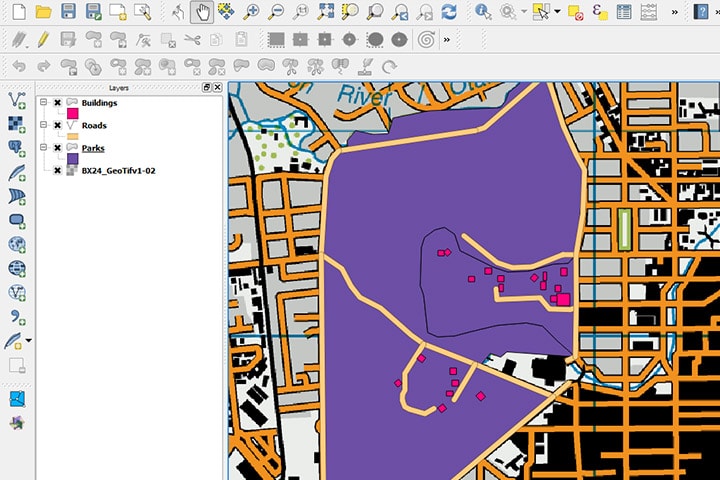
Task: Zoom to full extent
Action: (x=326, y=12)
